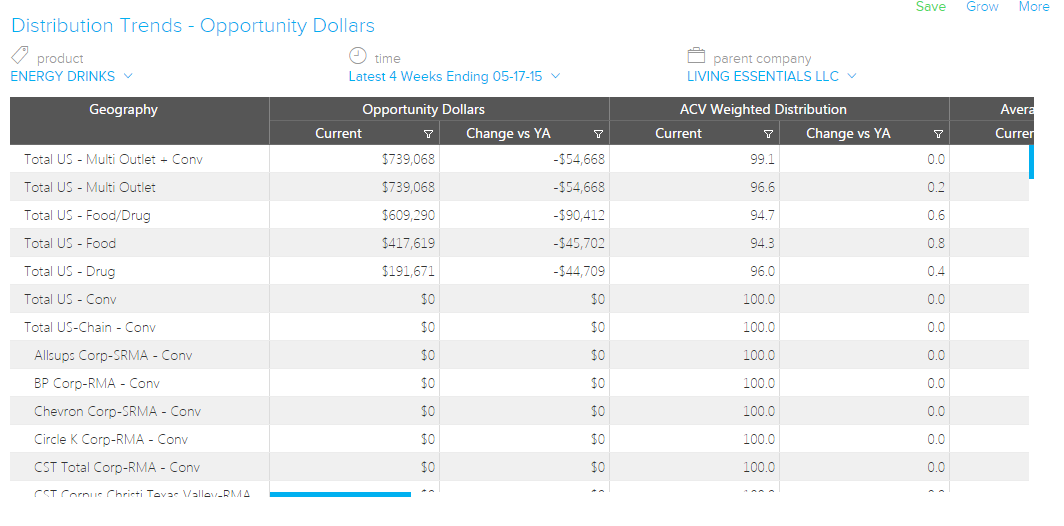Select the Total US-Chain - Conv row
The height and width of the screenshot is (526, 1064).
pos(90,327)
